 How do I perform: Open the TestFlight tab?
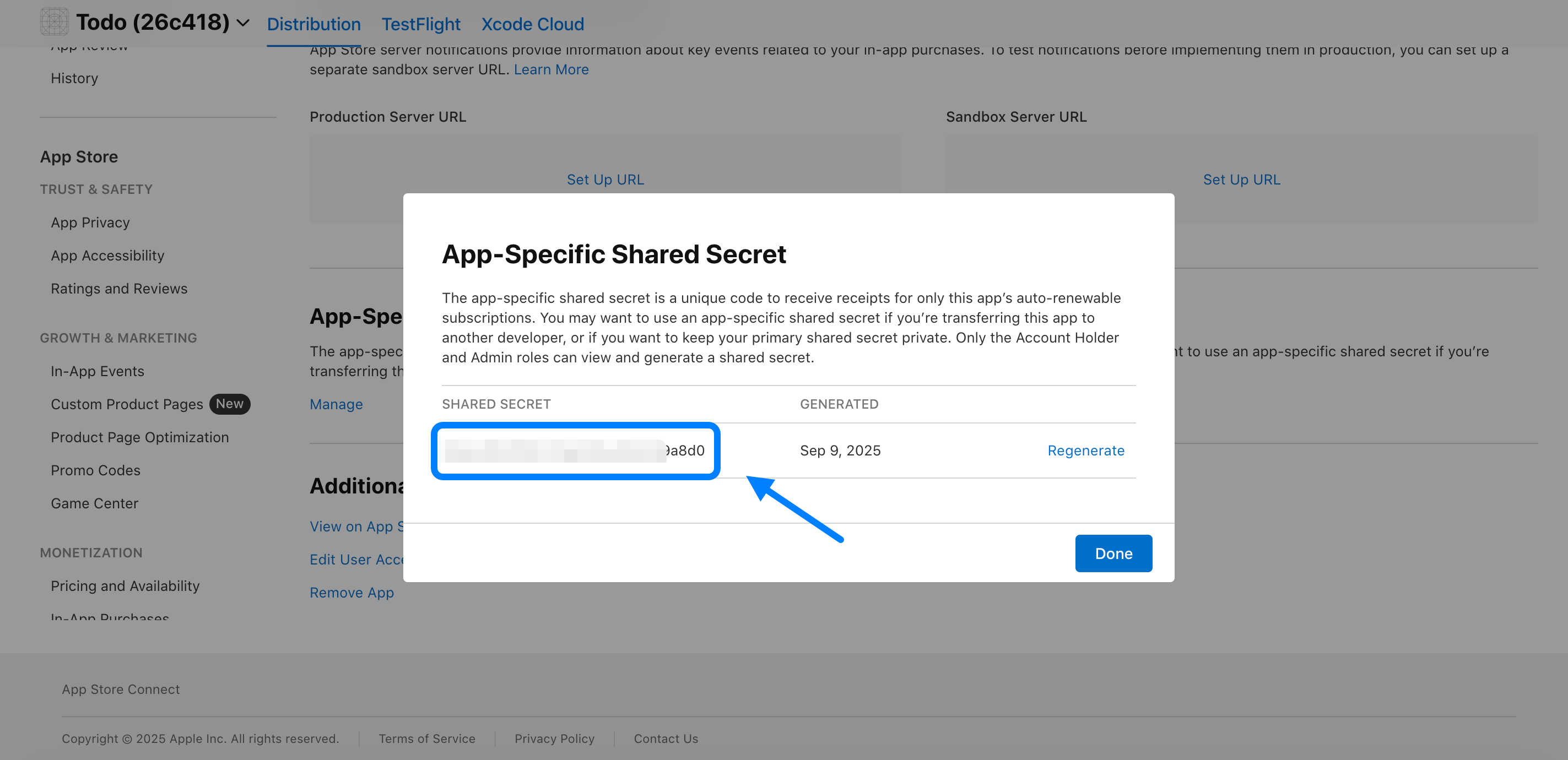[x=420, y=24]
